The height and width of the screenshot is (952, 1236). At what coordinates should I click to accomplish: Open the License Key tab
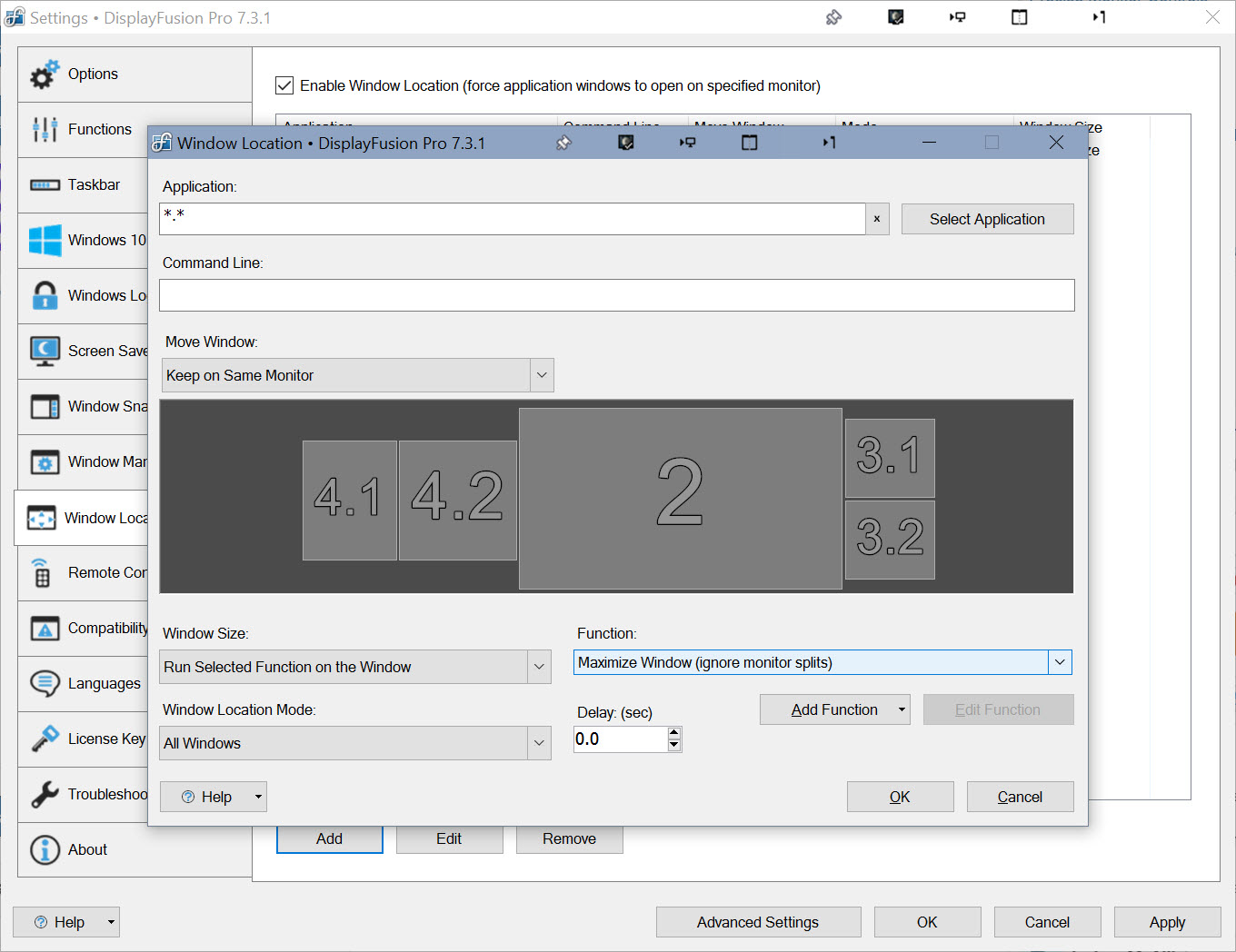pyautogui.click(x=84, y=739)
